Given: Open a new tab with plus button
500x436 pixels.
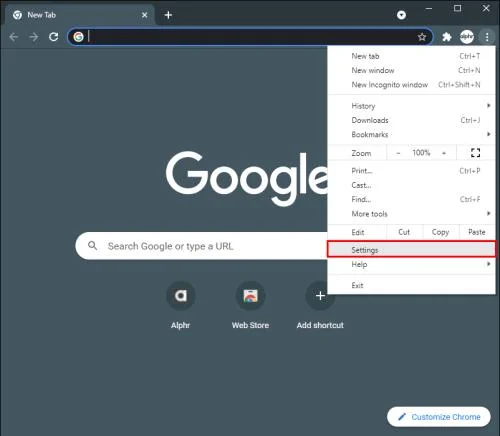Looking at the screenshot, I should pyautogui.click(x=168, y=15).
